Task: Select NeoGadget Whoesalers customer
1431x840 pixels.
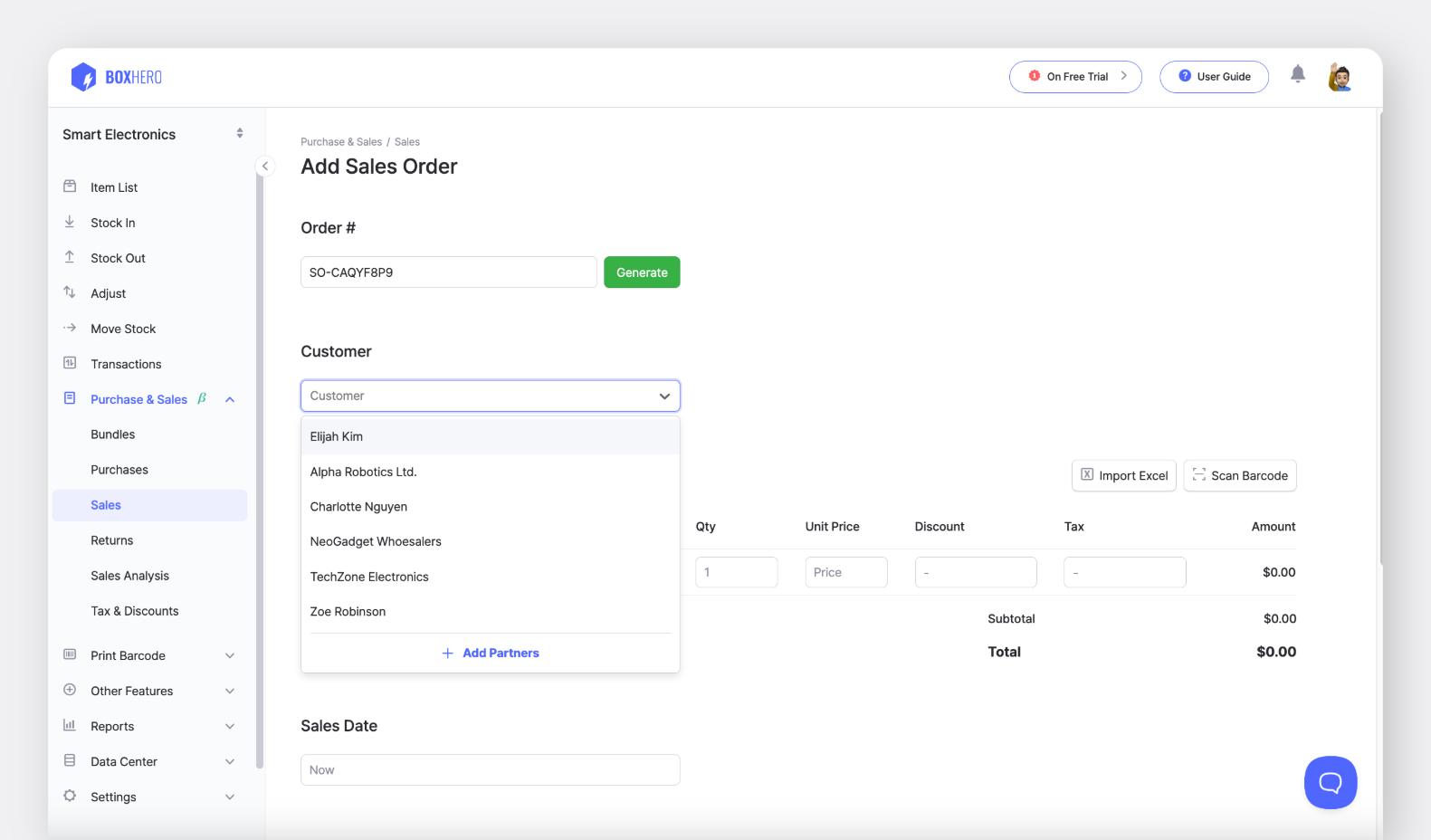Action: coord(491,541)
